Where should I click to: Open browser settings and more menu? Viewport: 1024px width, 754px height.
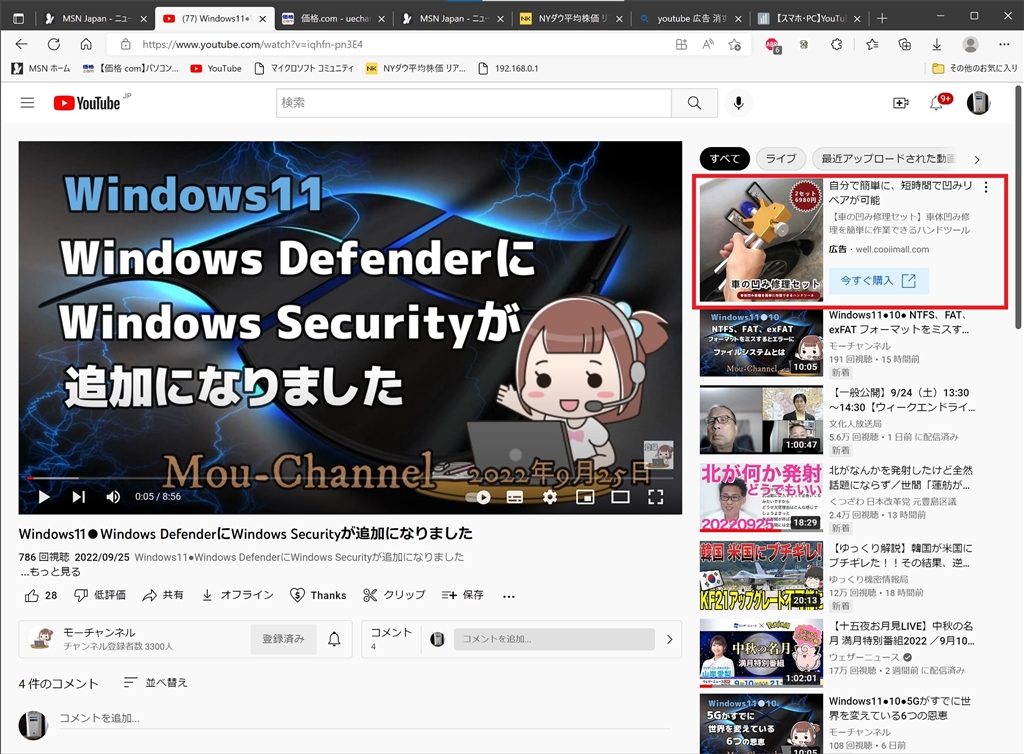[1004, 44]
